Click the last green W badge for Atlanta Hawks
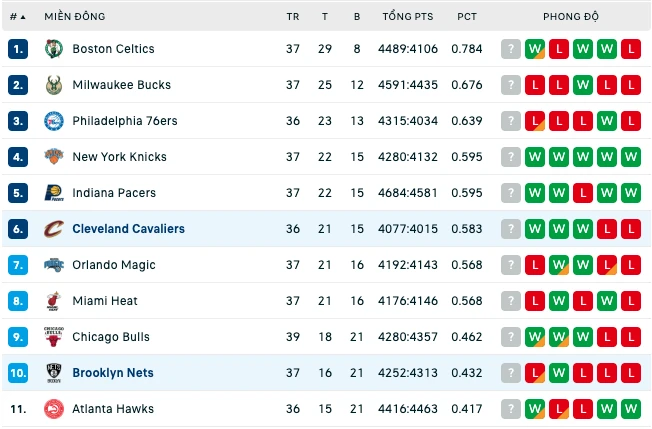The image size is (652, 429). pyautogui.click(x=631, y=409)
